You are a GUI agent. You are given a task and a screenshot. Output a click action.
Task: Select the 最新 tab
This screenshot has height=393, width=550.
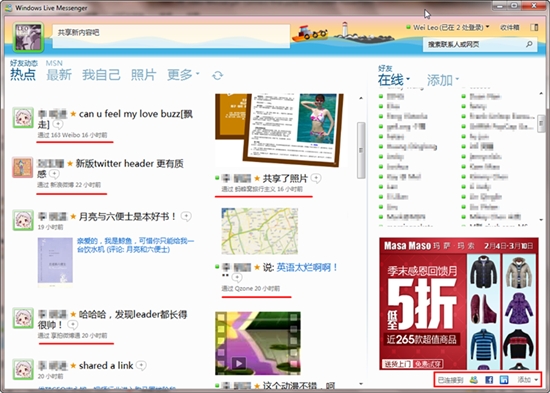point(59,74)
